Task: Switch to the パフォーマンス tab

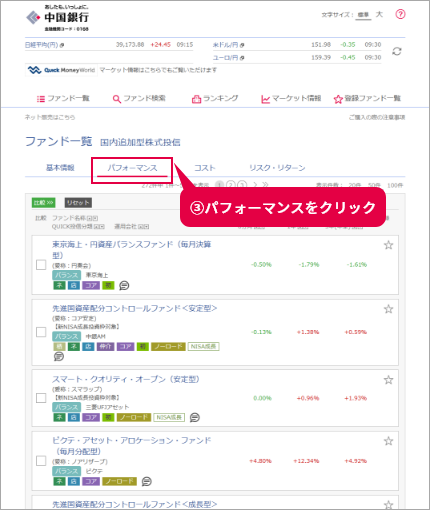Action: pos(132,168)
